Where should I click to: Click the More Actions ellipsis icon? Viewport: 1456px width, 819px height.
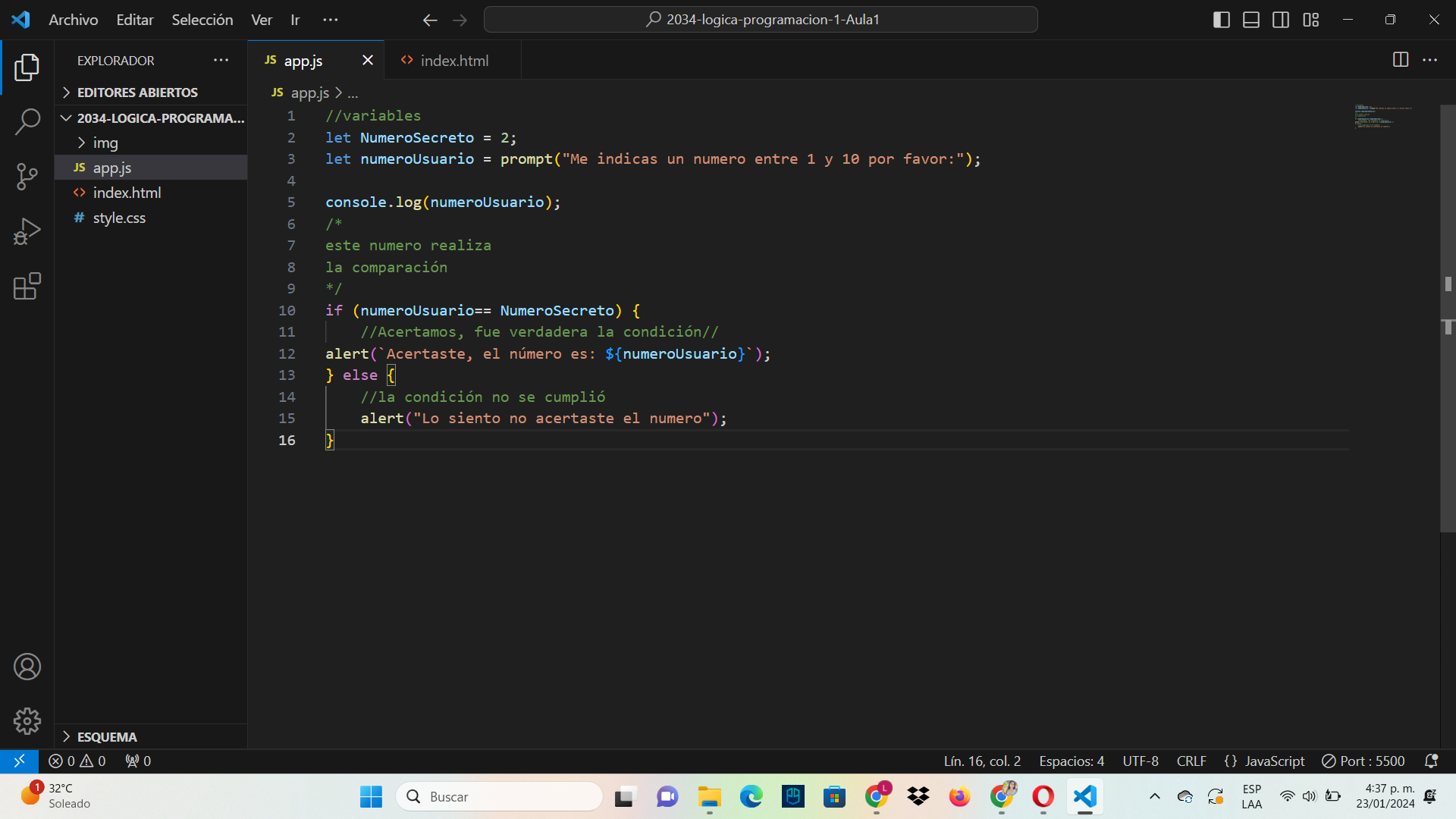(1430, 60)
